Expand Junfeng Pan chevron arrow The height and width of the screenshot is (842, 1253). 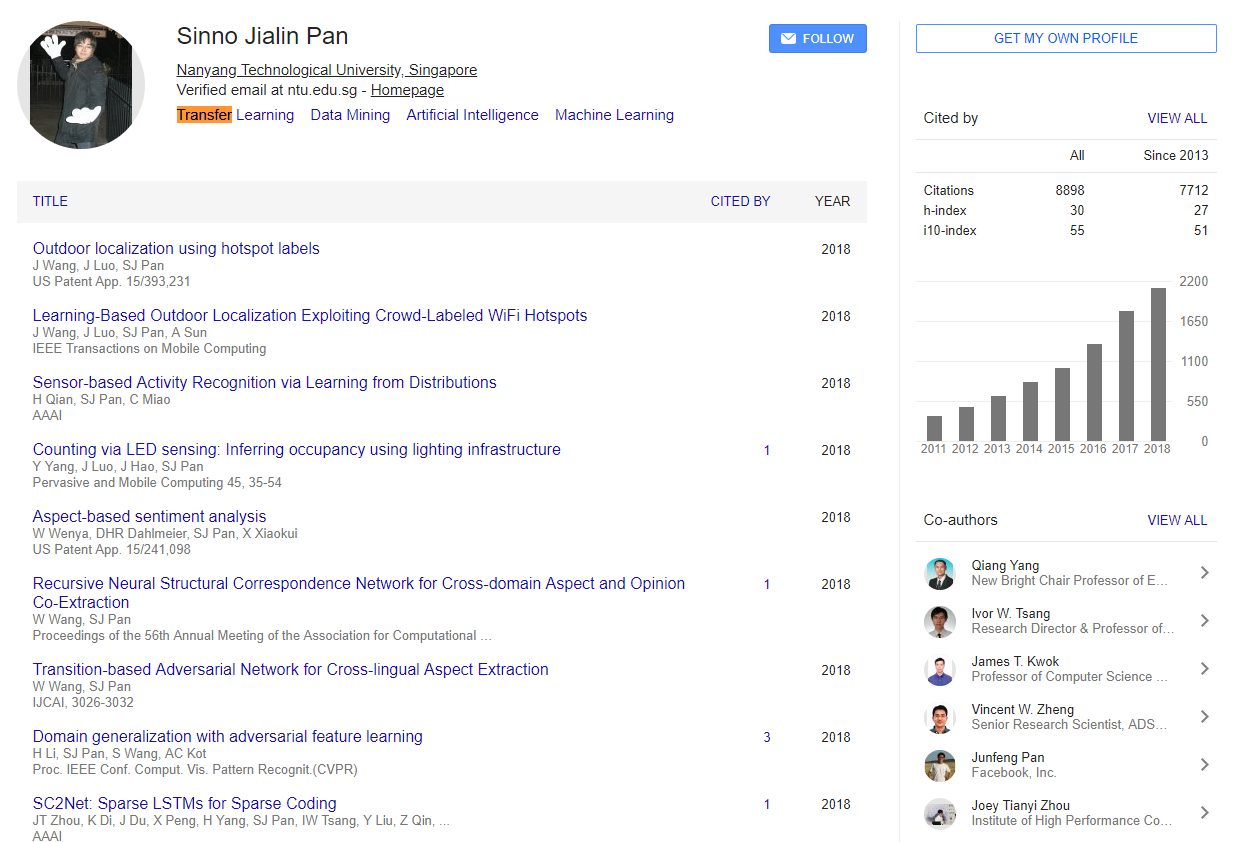tap(1204, 765)
